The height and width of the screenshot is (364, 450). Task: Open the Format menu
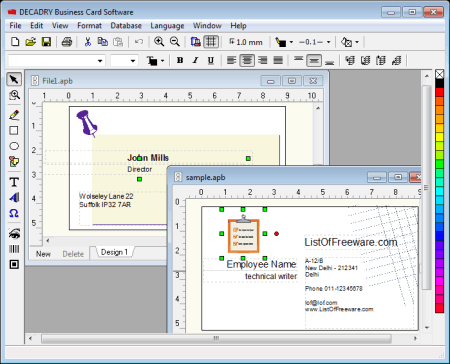89,26
